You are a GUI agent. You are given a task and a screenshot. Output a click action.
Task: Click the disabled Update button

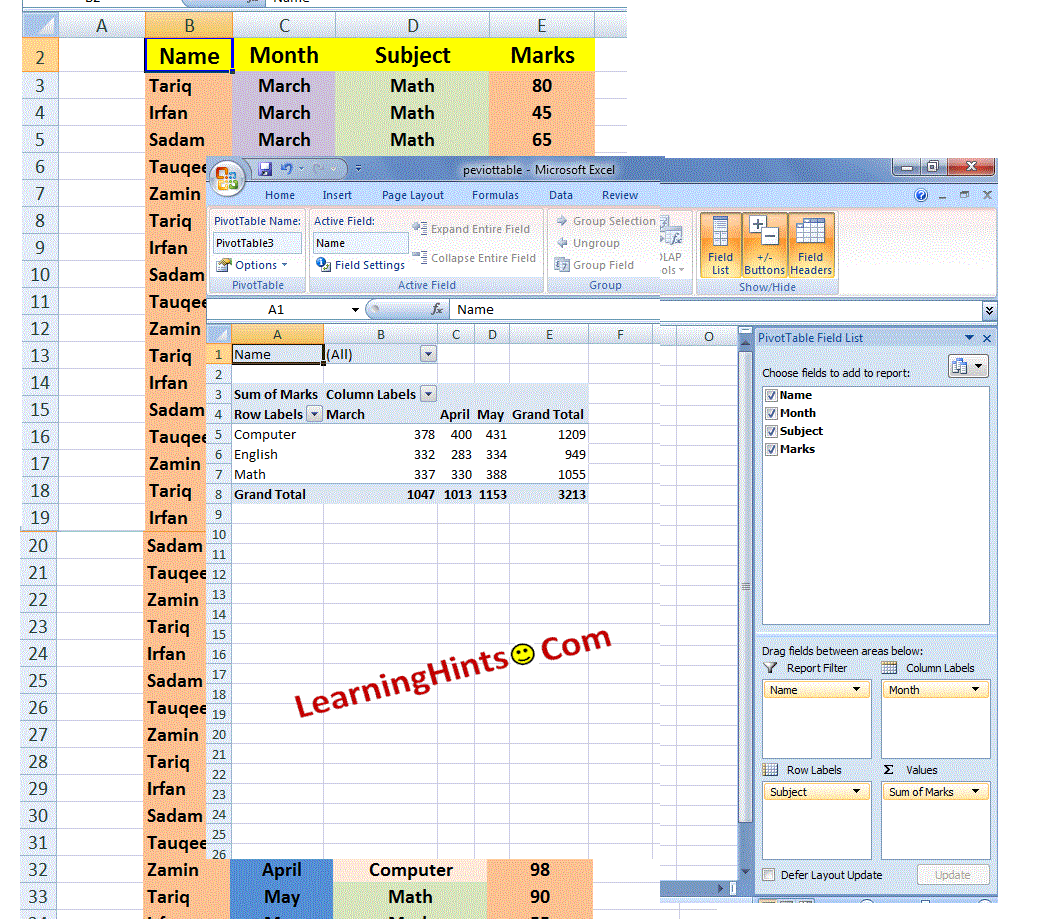point(952,873)
